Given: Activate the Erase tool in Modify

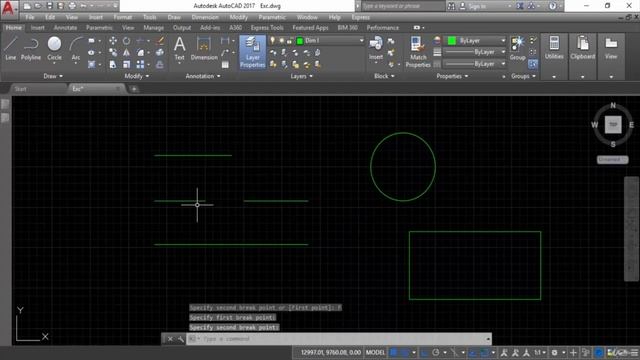Looking at the screenshot, I should tap(160, 40).
